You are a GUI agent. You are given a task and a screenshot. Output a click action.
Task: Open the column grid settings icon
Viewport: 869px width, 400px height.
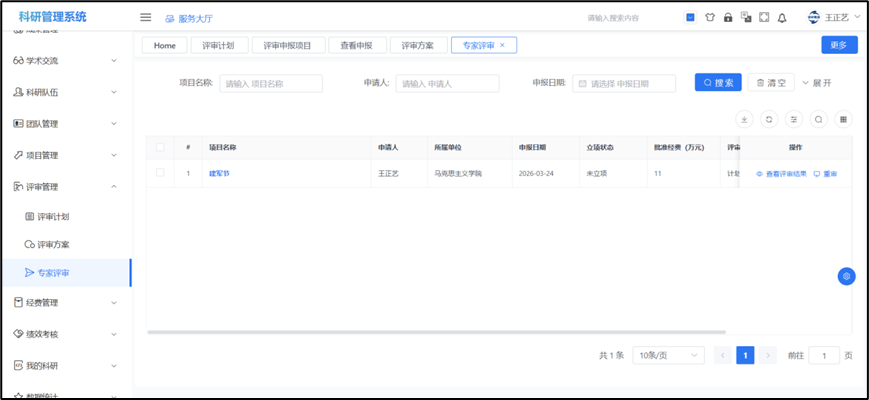click(x=844, y=119)
